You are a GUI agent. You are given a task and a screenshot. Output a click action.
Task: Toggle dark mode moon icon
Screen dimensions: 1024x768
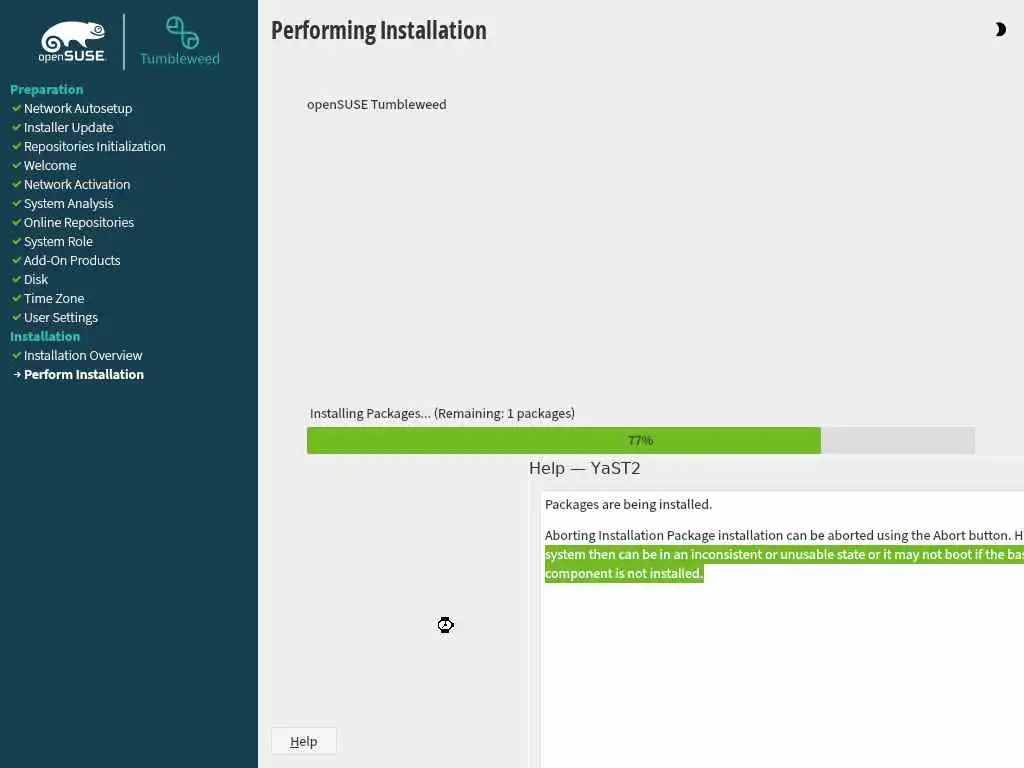pos(1000,29)
